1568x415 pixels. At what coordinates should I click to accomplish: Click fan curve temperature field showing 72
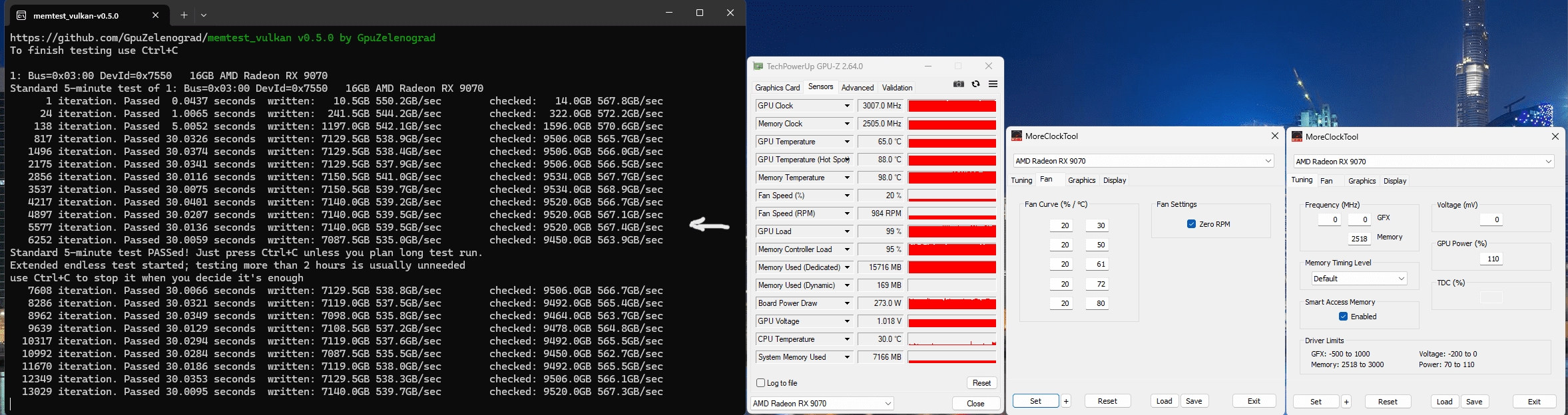(1097, 284)
